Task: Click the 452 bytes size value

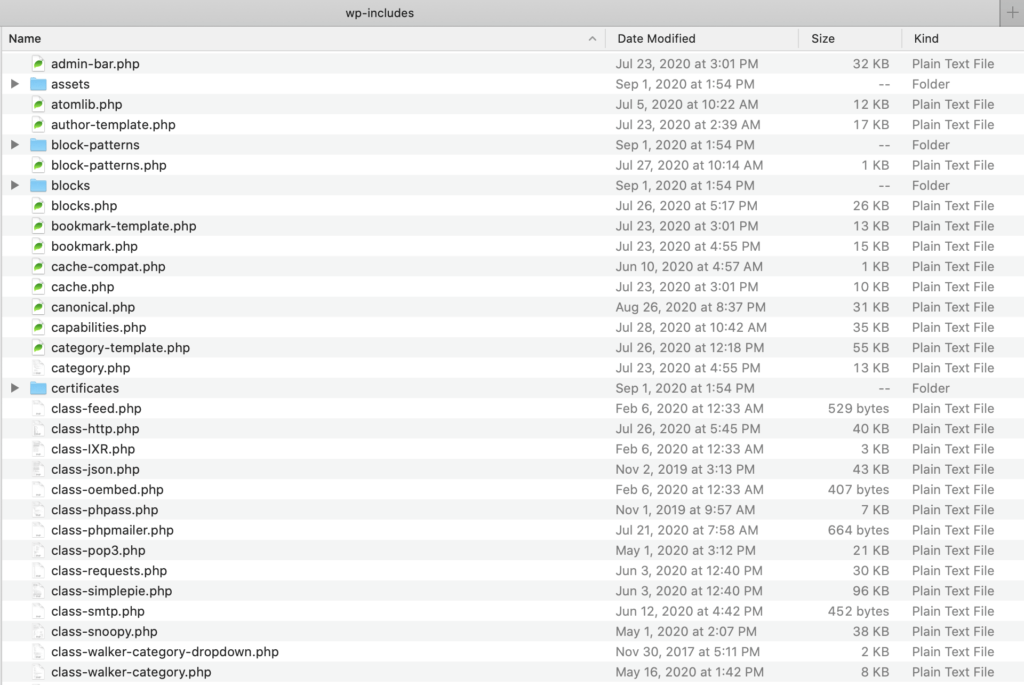Action: pos(858,611)
